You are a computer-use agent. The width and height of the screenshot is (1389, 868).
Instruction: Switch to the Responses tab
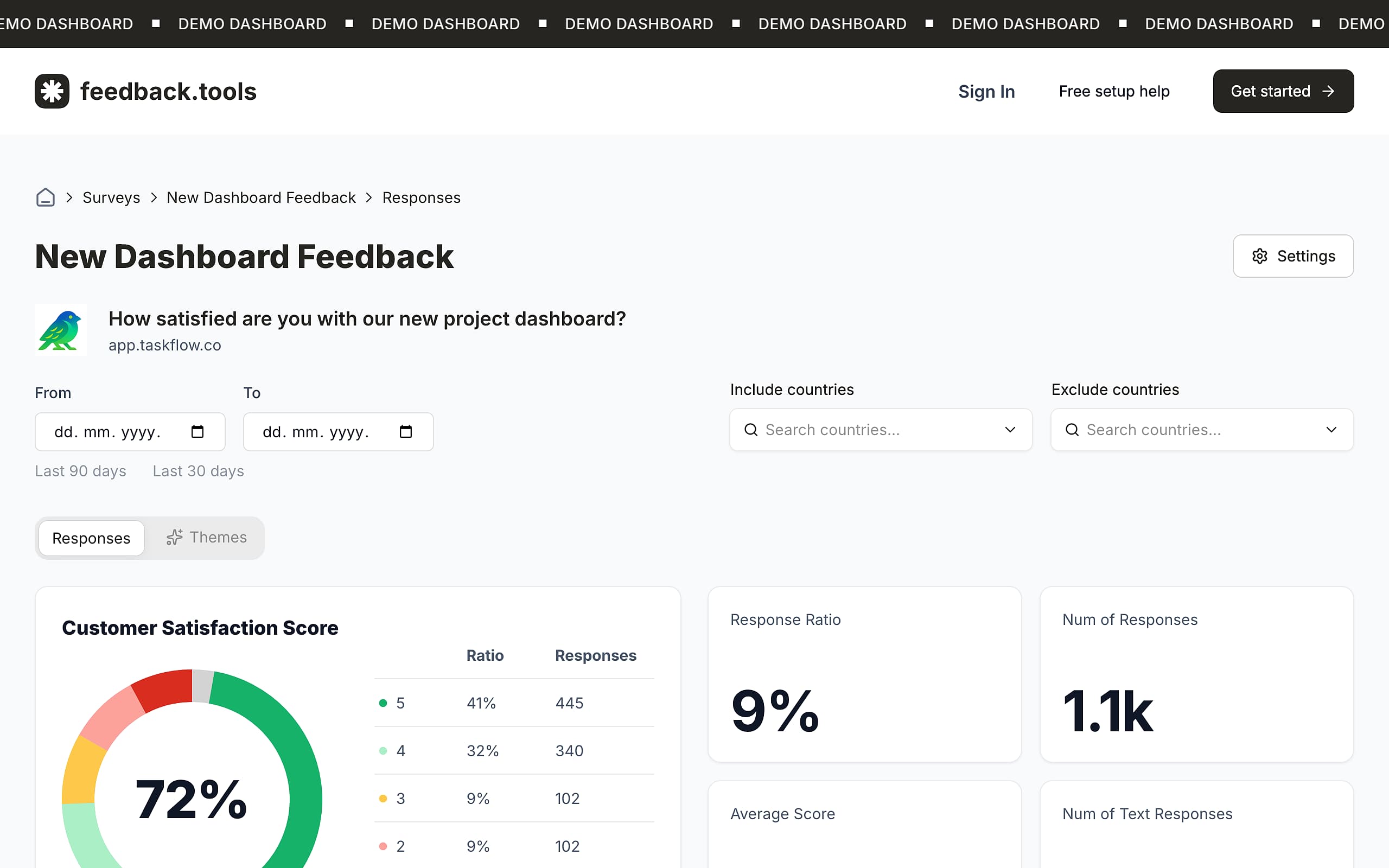point(91,538)
